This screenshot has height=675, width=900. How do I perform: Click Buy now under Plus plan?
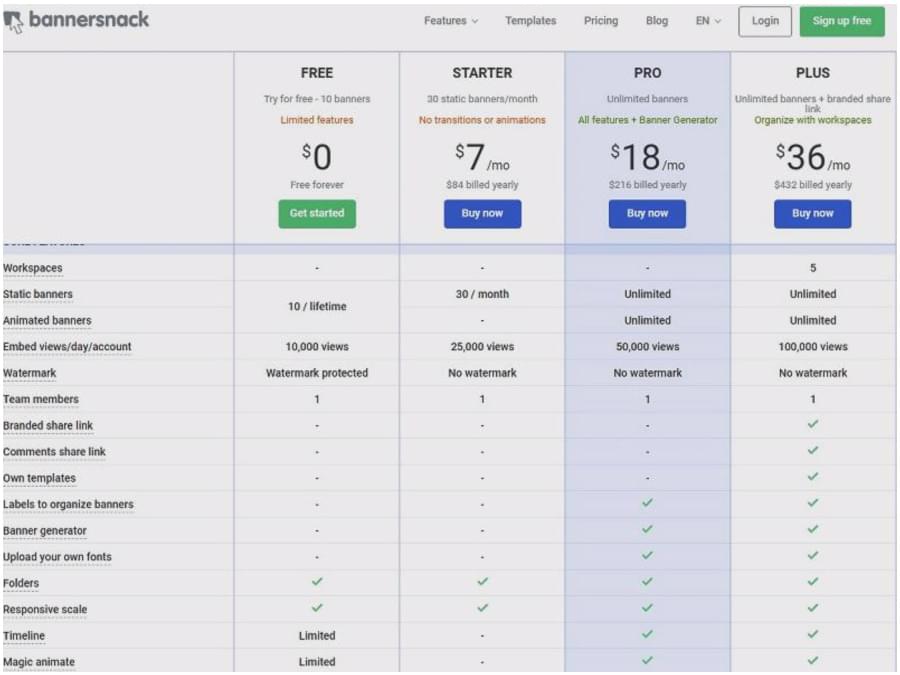point(813,214)
